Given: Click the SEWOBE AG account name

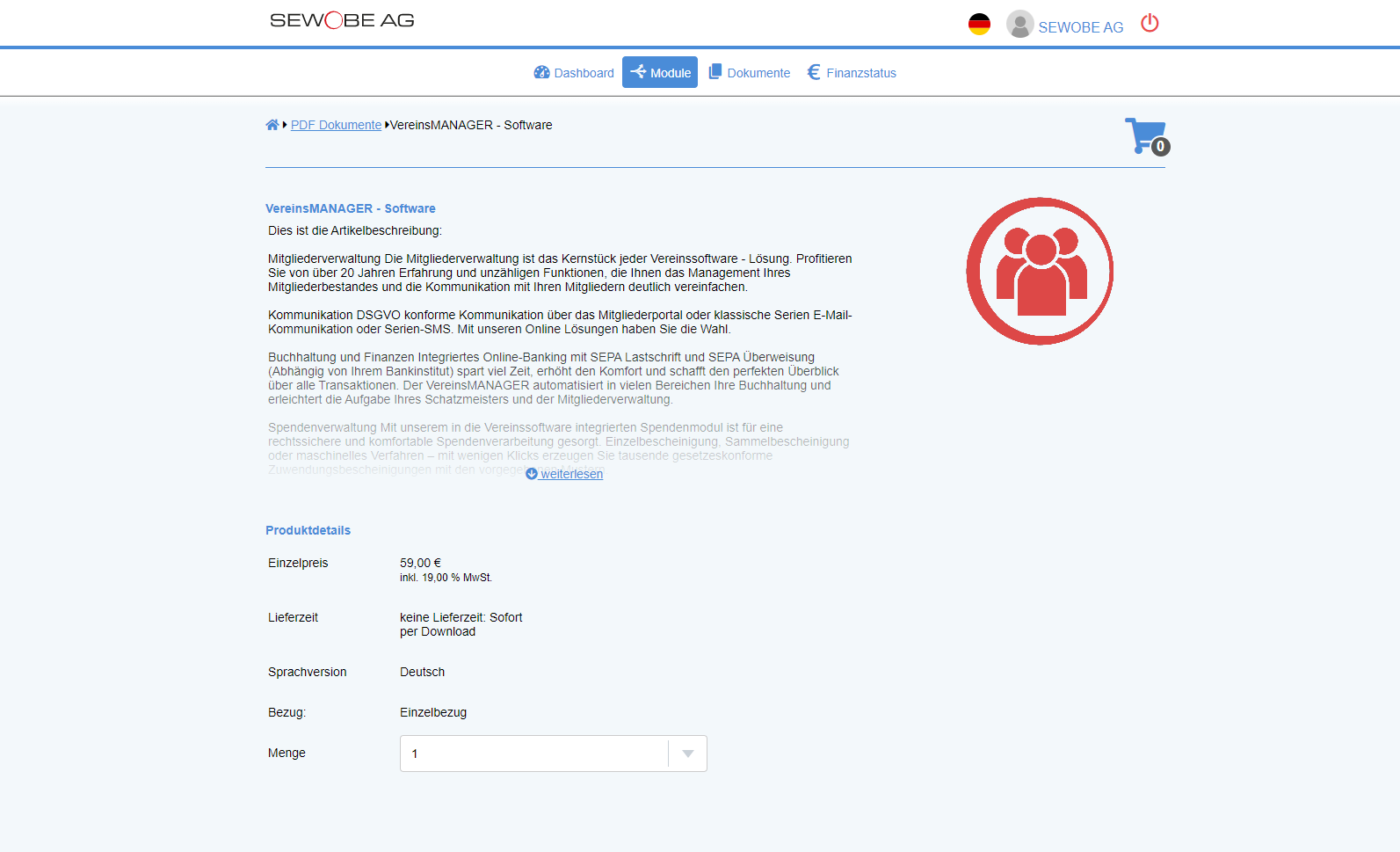Looking at the screenshot, I should 1080,27.
